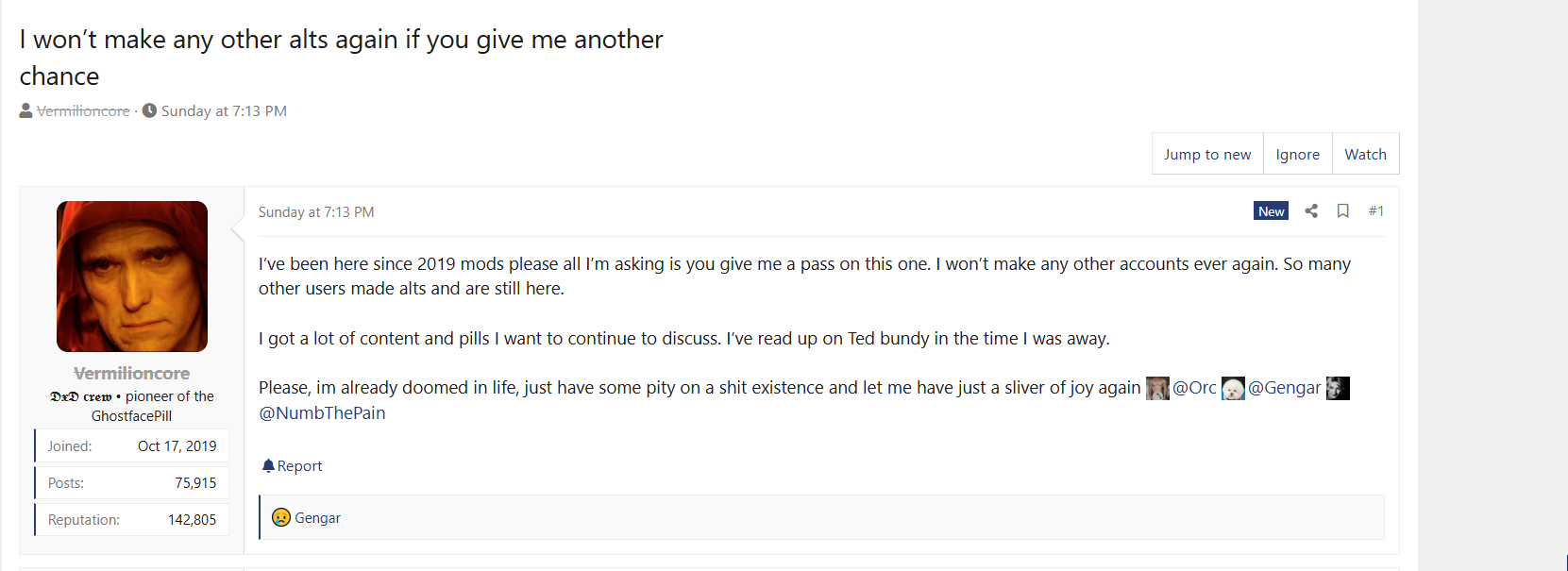
Task: Open the @NumbThePain mention link
Action: coord(322,412)
